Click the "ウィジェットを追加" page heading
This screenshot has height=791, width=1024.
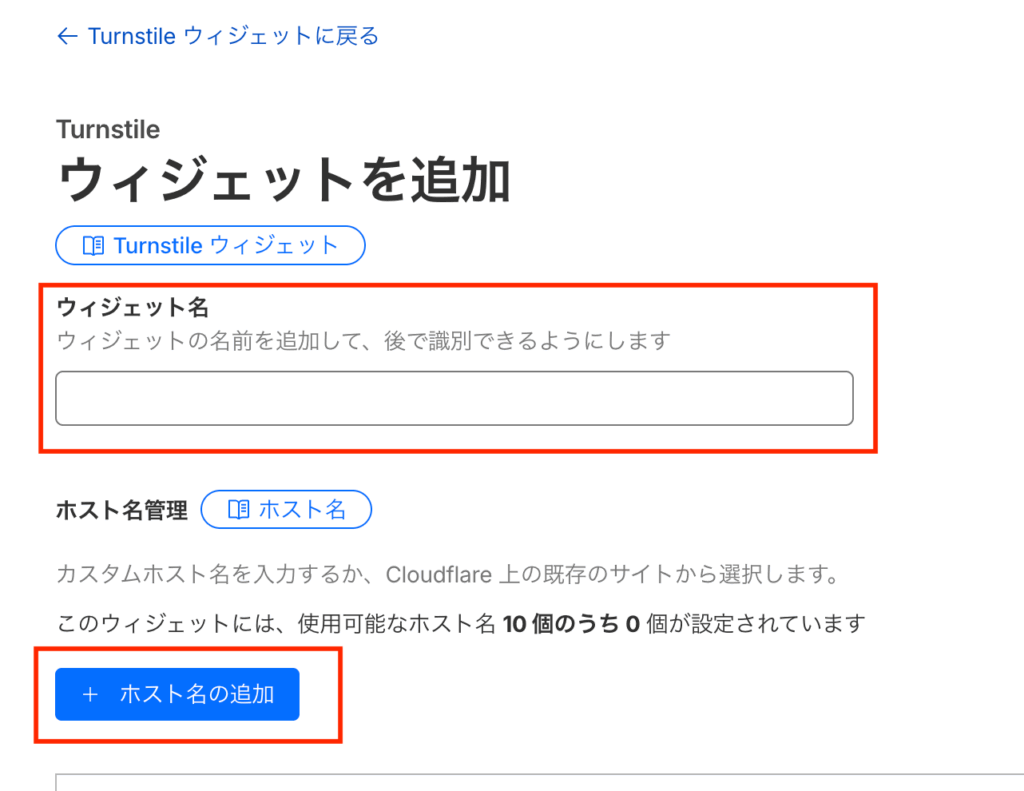click(284, 181)
